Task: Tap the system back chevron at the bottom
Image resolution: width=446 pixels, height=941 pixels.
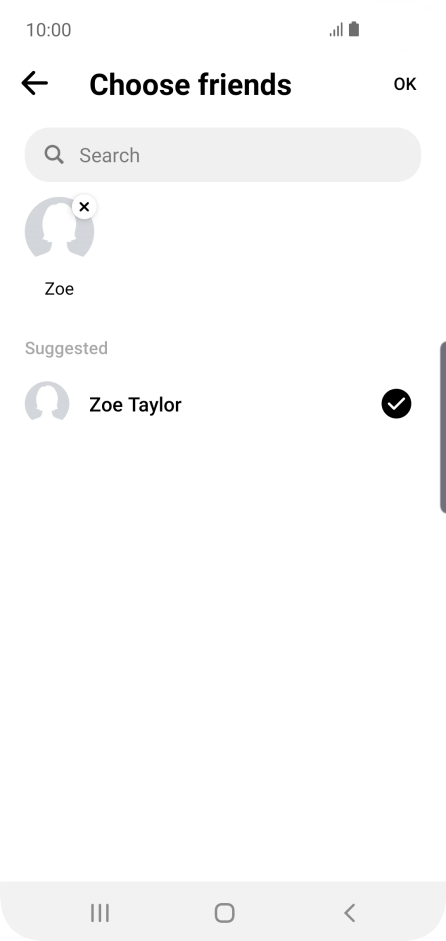Action: pos(349,913)
